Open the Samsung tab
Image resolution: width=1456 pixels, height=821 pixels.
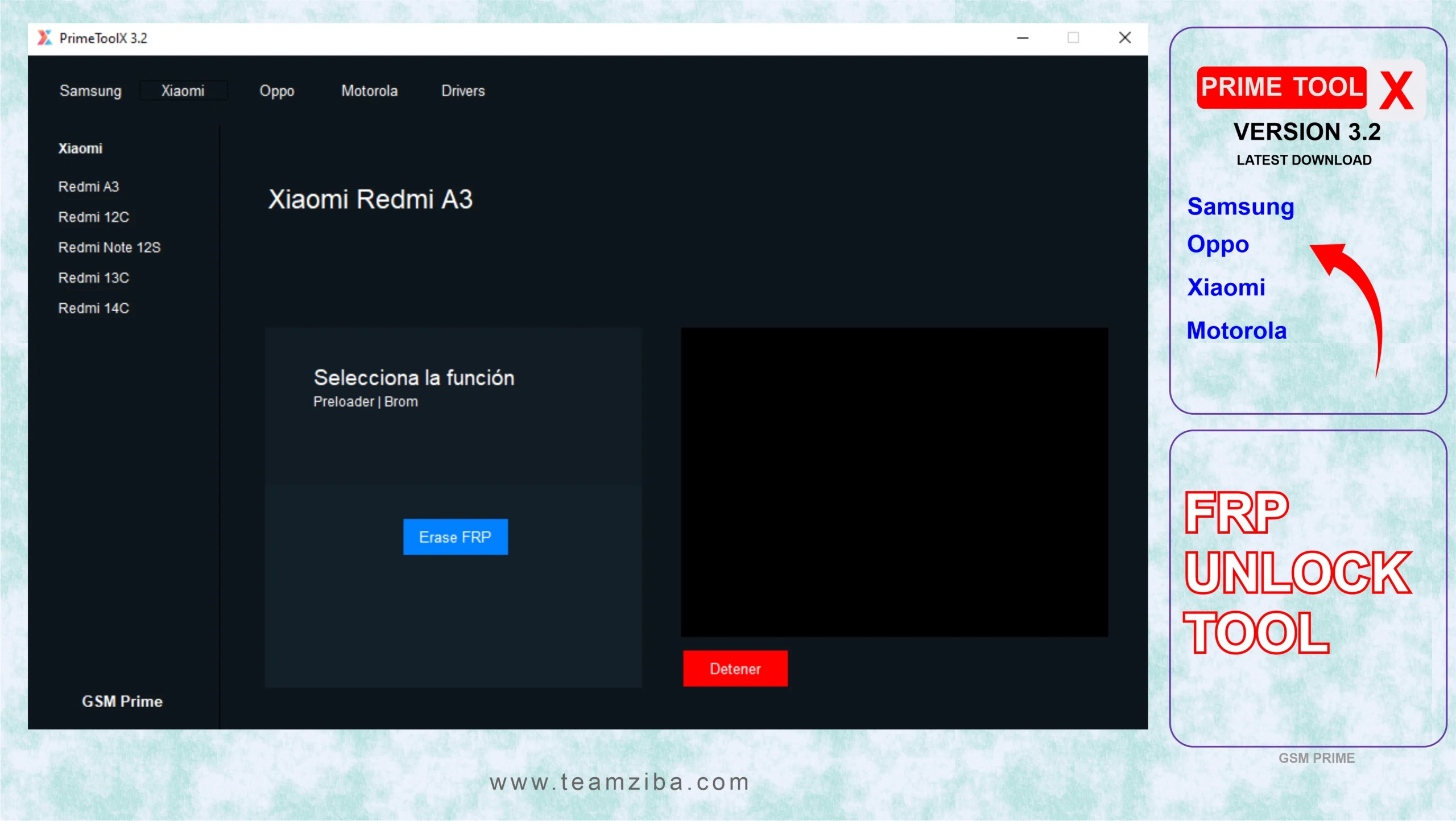[90, 91]
